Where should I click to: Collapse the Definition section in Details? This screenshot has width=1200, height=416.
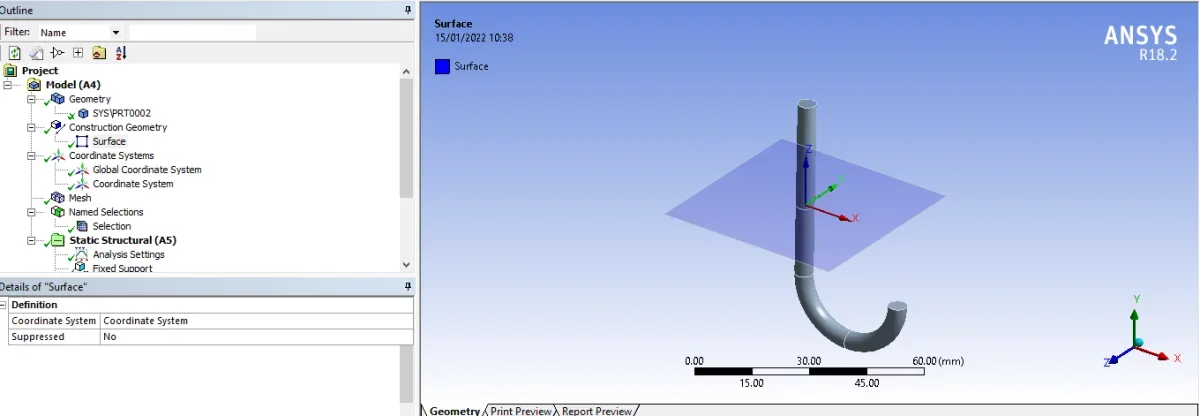(4, 305)
